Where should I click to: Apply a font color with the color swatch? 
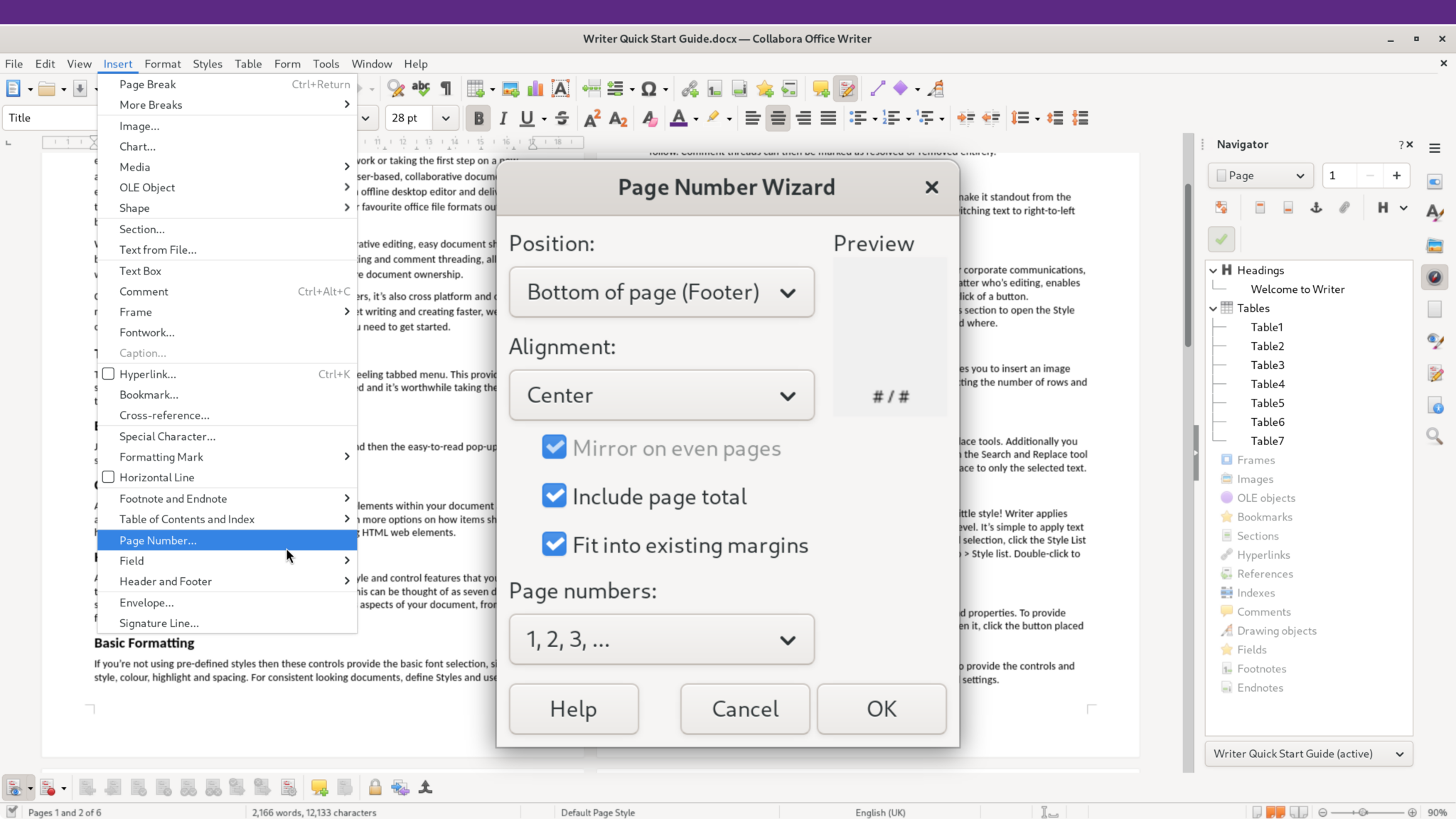click(679, 118)
